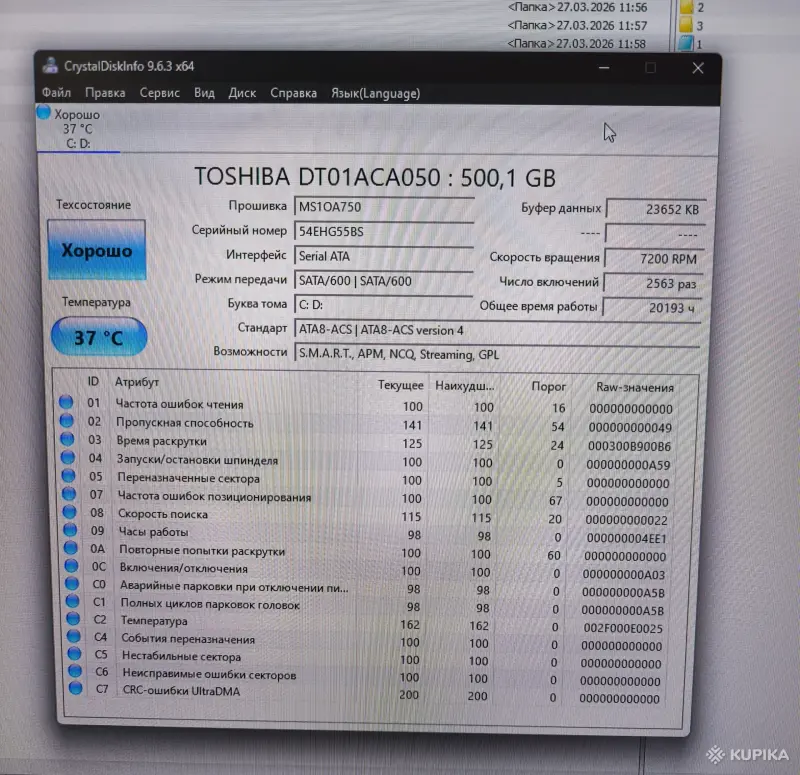The height and width of the screenshot is (775, 800).
Task: Select the Пропускная способность attribute row
Action: click(200, 424)
